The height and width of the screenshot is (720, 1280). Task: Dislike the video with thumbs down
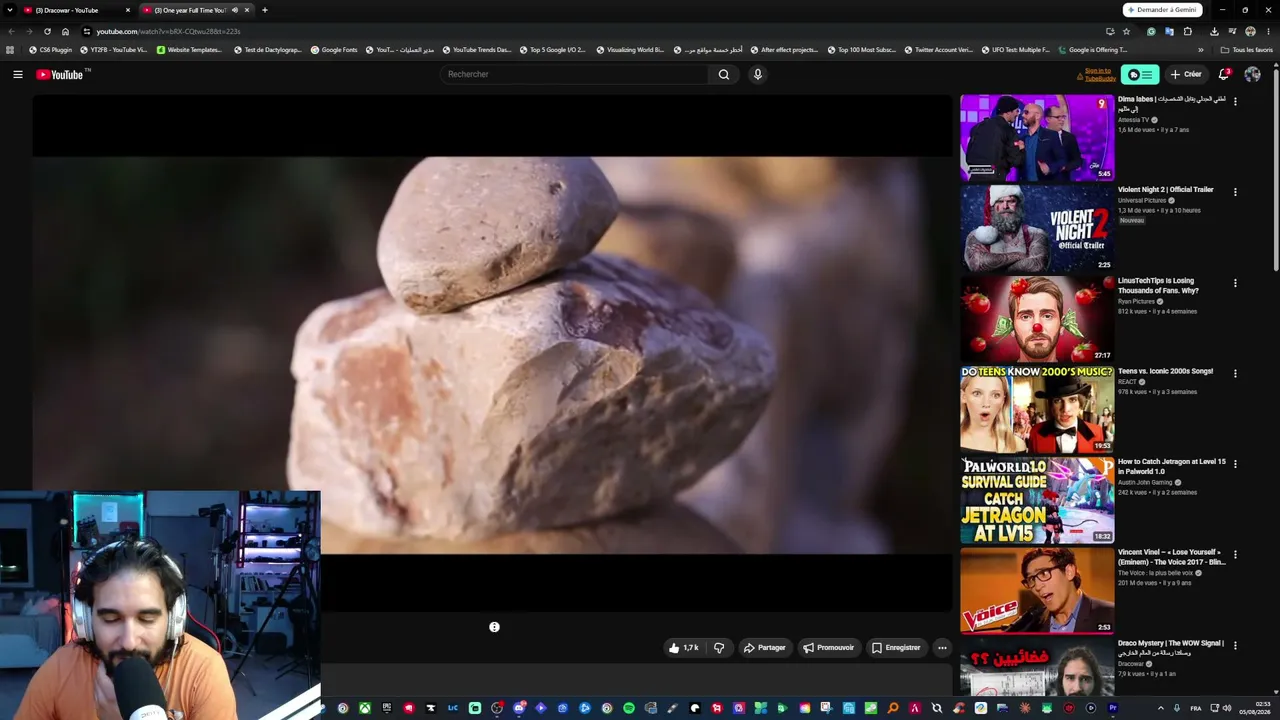point(719,648)
